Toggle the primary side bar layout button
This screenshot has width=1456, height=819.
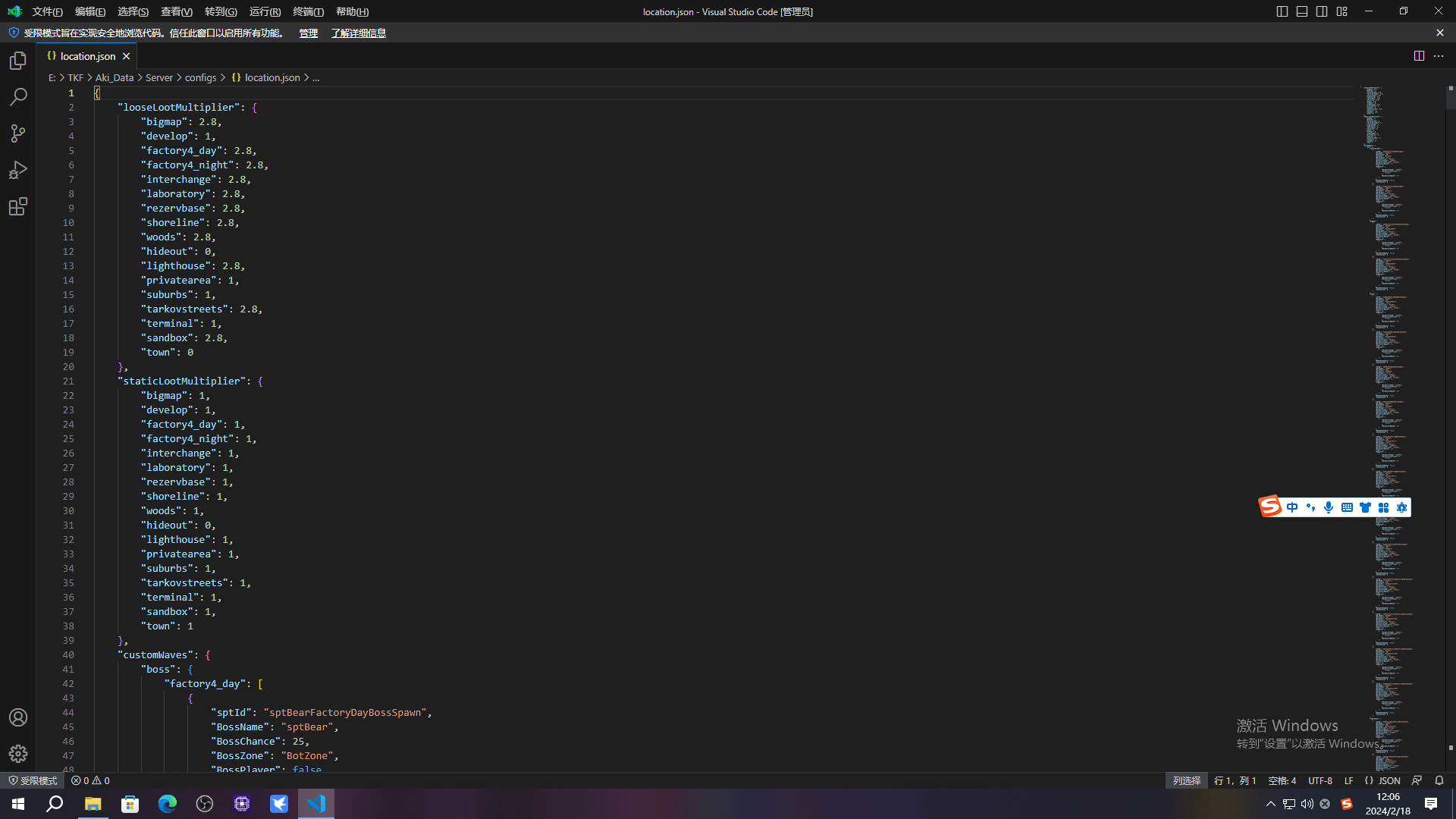[1282, 11]
